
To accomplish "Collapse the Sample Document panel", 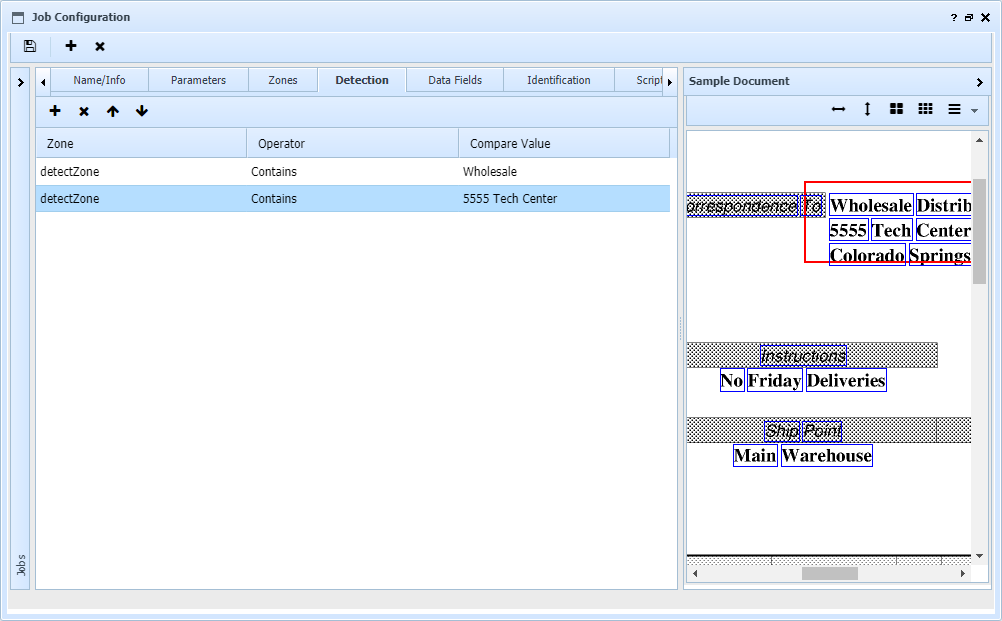I will [979, 82].
